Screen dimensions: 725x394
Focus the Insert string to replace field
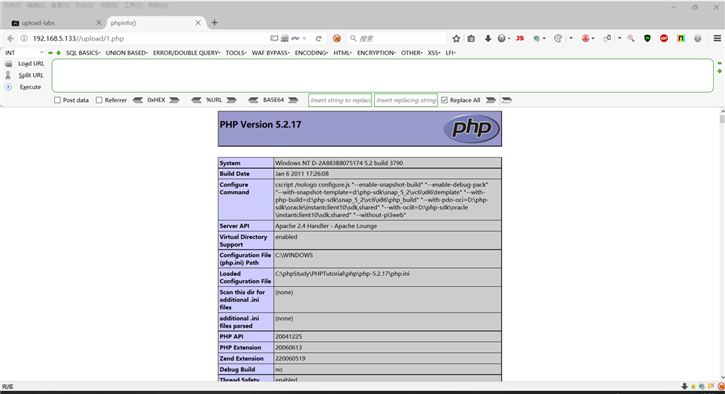(x=340, y=100)
